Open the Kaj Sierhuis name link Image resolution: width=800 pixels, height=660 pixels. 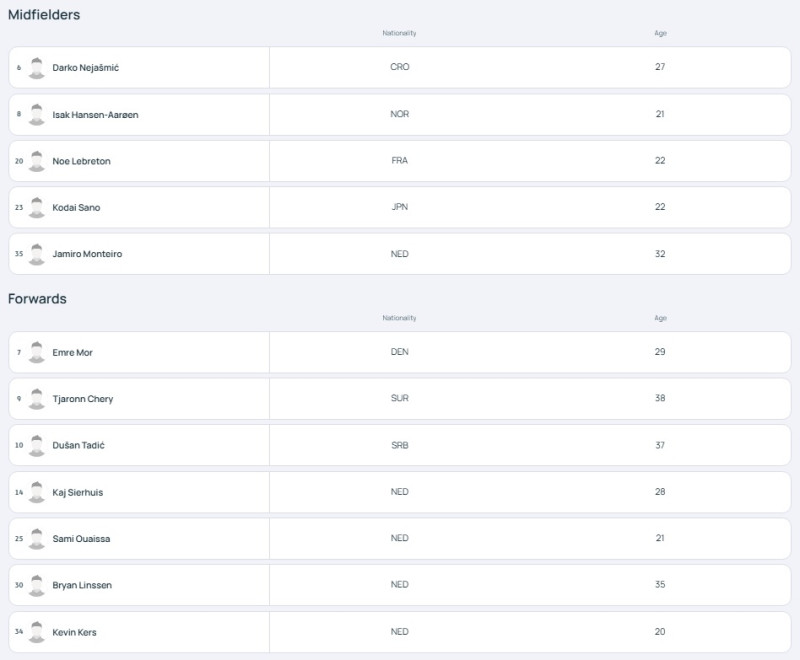tap(78, 492)
